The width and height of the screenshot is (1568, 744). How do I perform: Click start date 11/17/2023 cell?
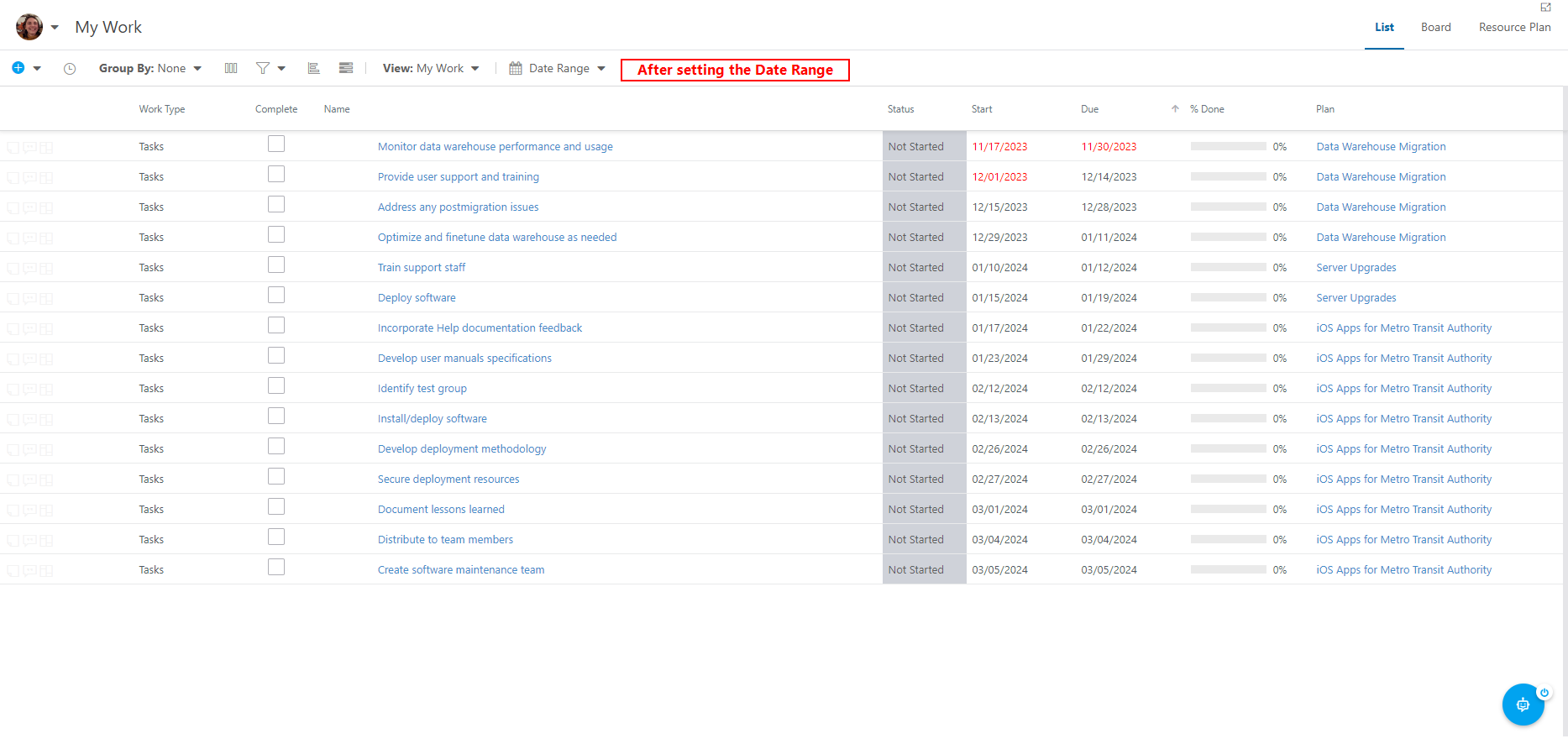coord(999,147)
